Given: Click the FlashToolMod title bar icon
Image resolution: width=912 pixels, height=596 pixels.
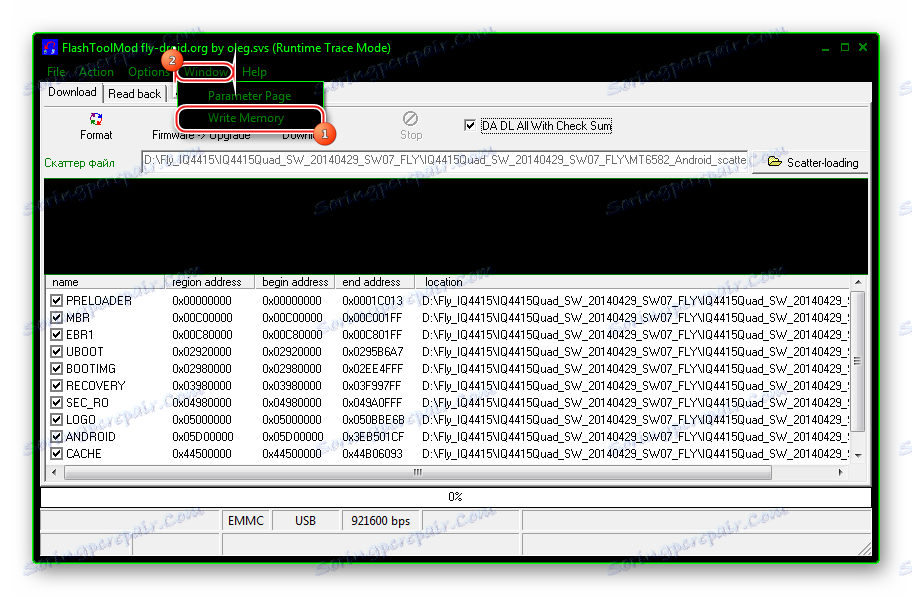Looking at the screenshot, I should click(x=49, y=47).
